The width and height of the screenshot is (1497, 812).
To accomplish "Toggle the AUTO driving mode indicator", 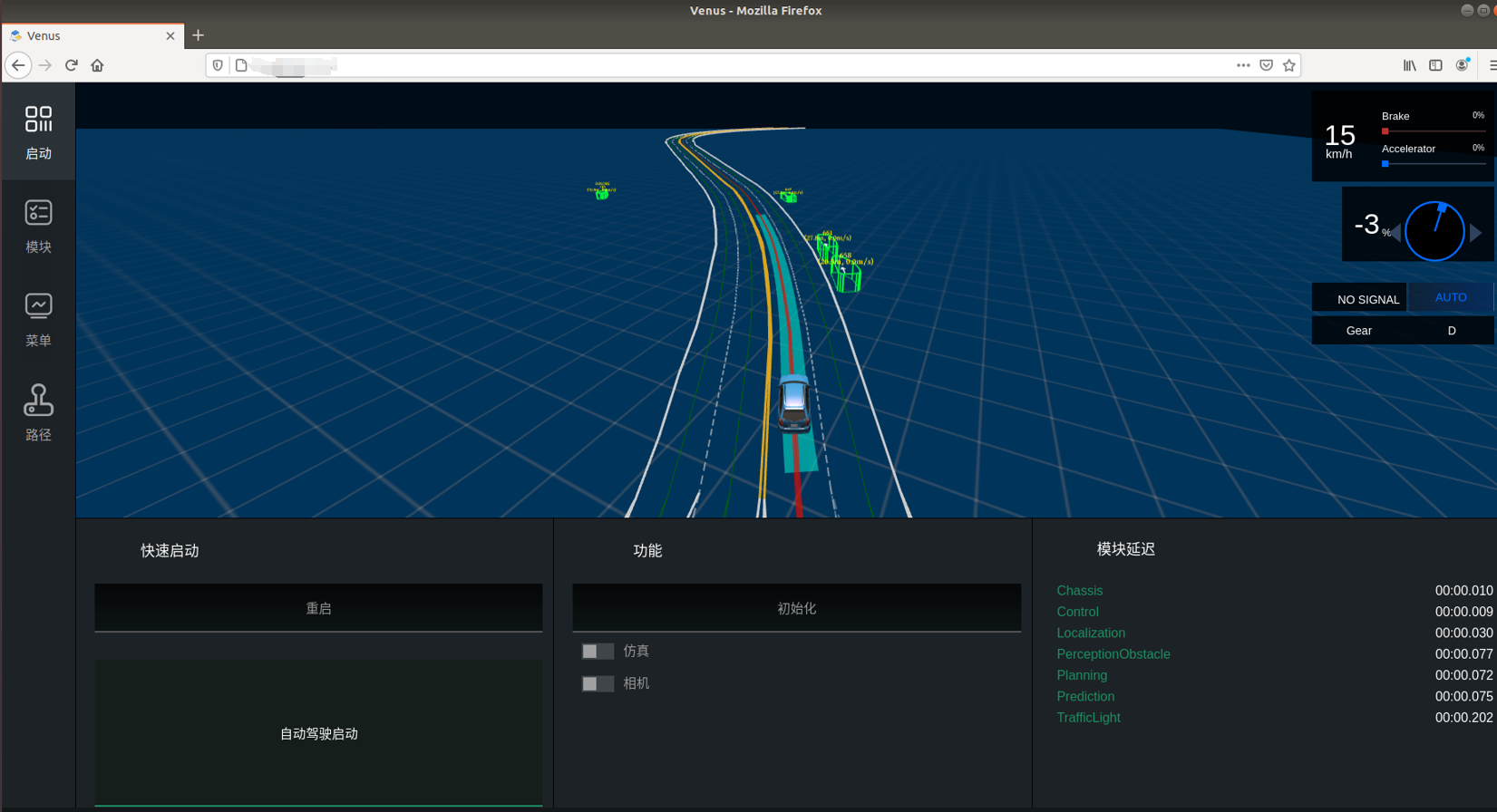I will [1450, 297].
